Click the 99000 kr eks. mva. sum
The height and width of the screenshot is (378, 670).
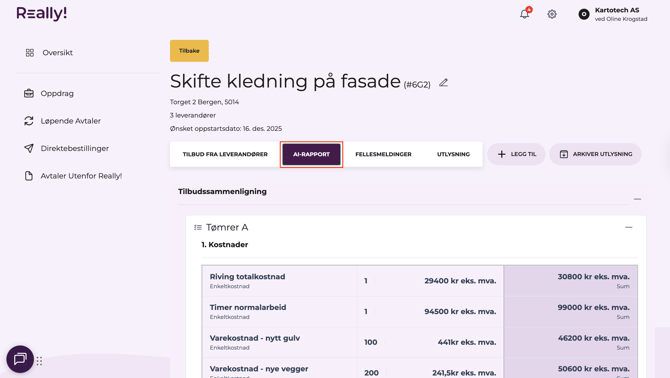pyautogui.click(x=594, y=308)
